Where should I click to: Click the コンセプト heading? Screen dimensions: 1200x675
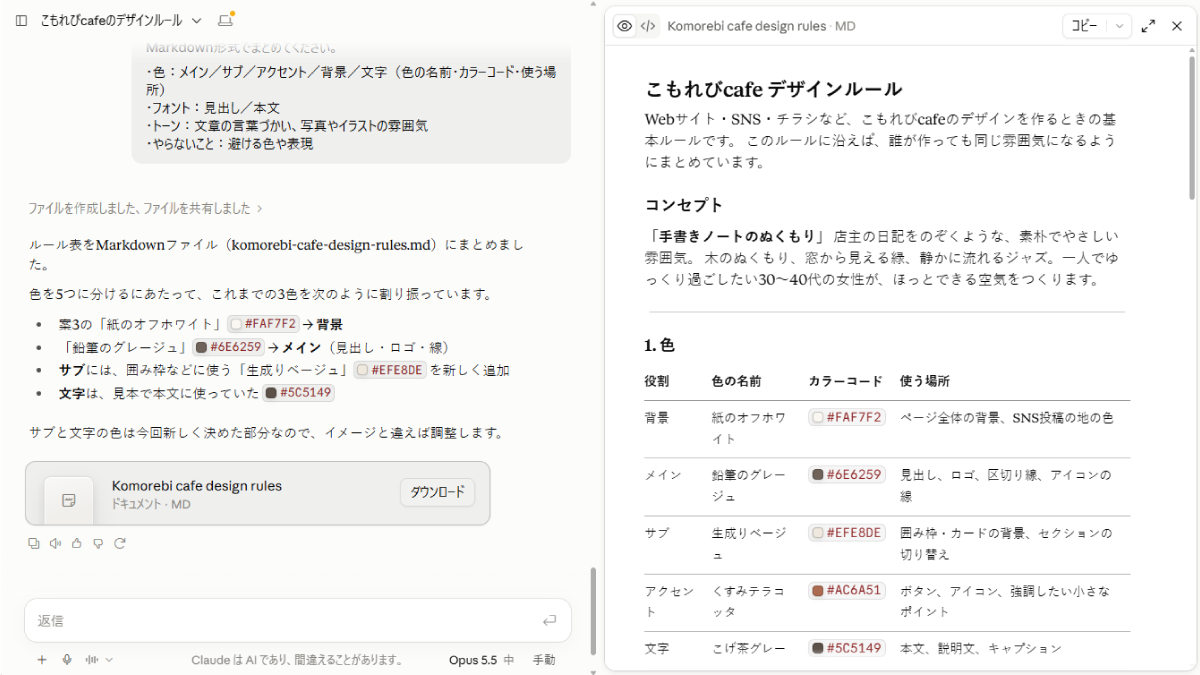(x=684, y=205)
